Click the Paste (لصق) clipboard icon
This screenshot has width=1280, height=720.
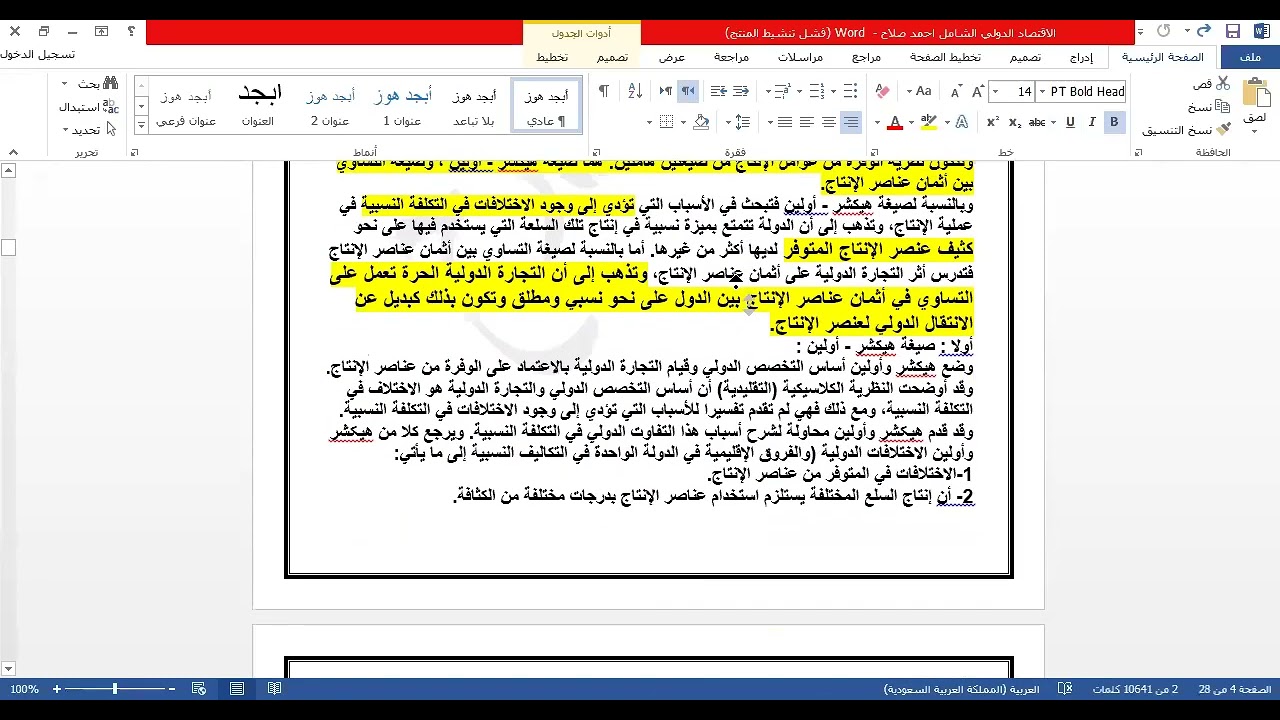(1255, 92)
